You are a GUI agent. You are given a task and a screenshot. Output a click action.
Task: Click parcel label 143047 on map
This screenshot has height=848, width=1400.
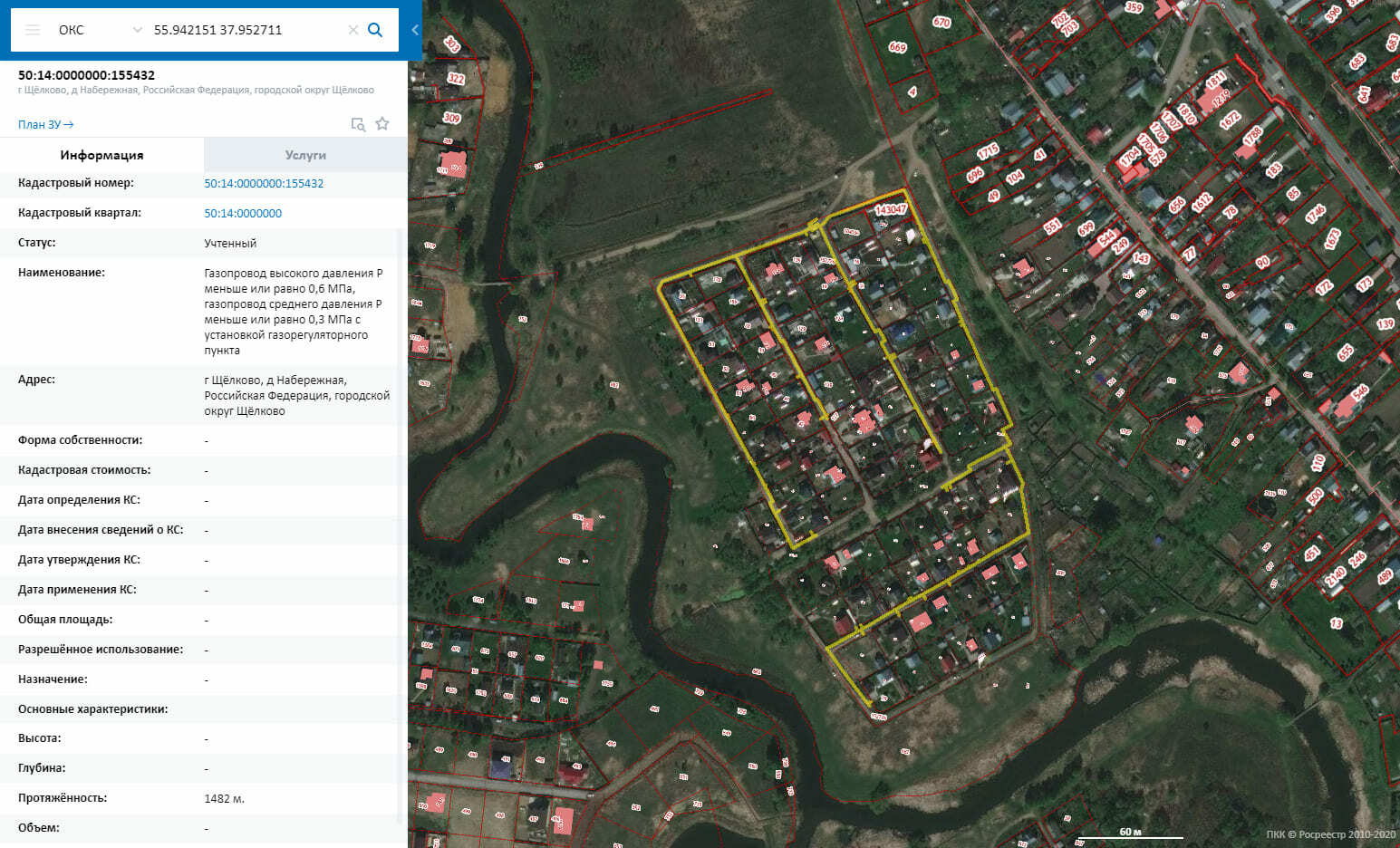[891, 209]
